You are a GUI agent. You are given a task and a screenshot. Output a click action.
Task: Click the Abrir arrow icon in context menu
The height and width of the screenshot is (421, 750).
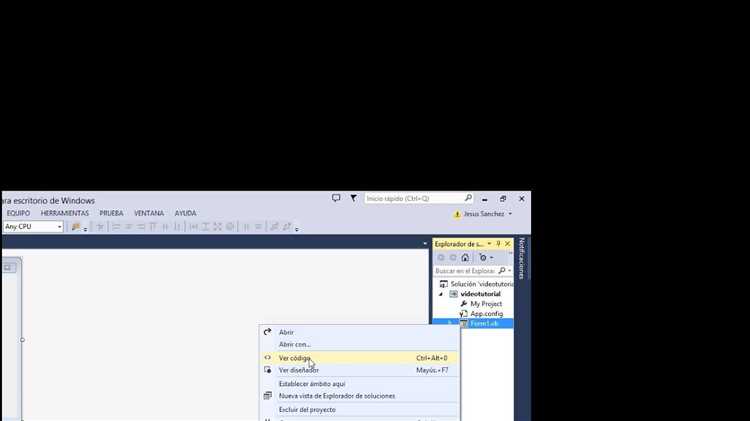coord(267,332)
